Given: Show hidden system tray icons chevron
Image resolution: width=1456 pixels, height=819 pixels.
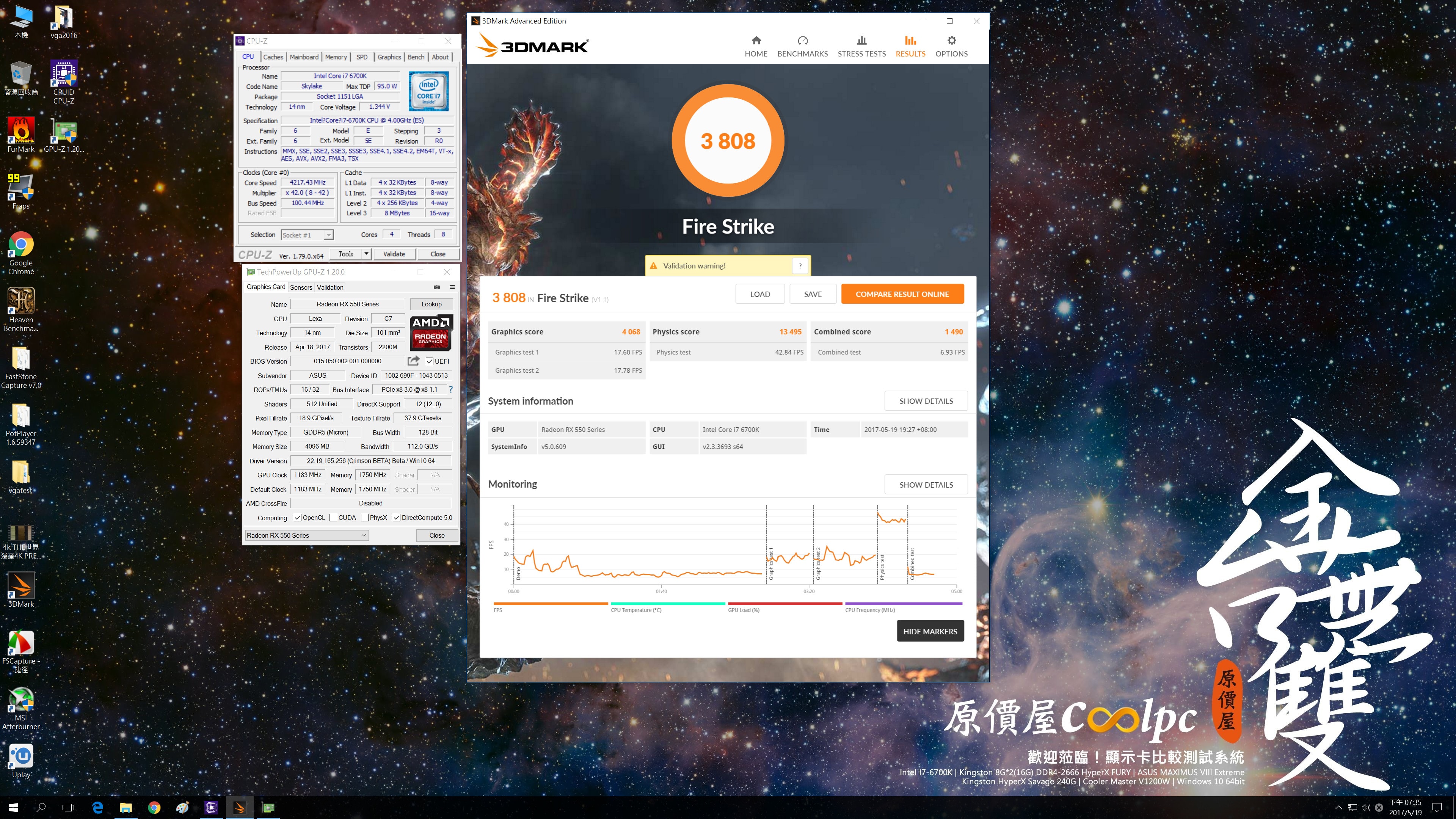Looking at the screenshot, I should click(x=1338, y=808).
